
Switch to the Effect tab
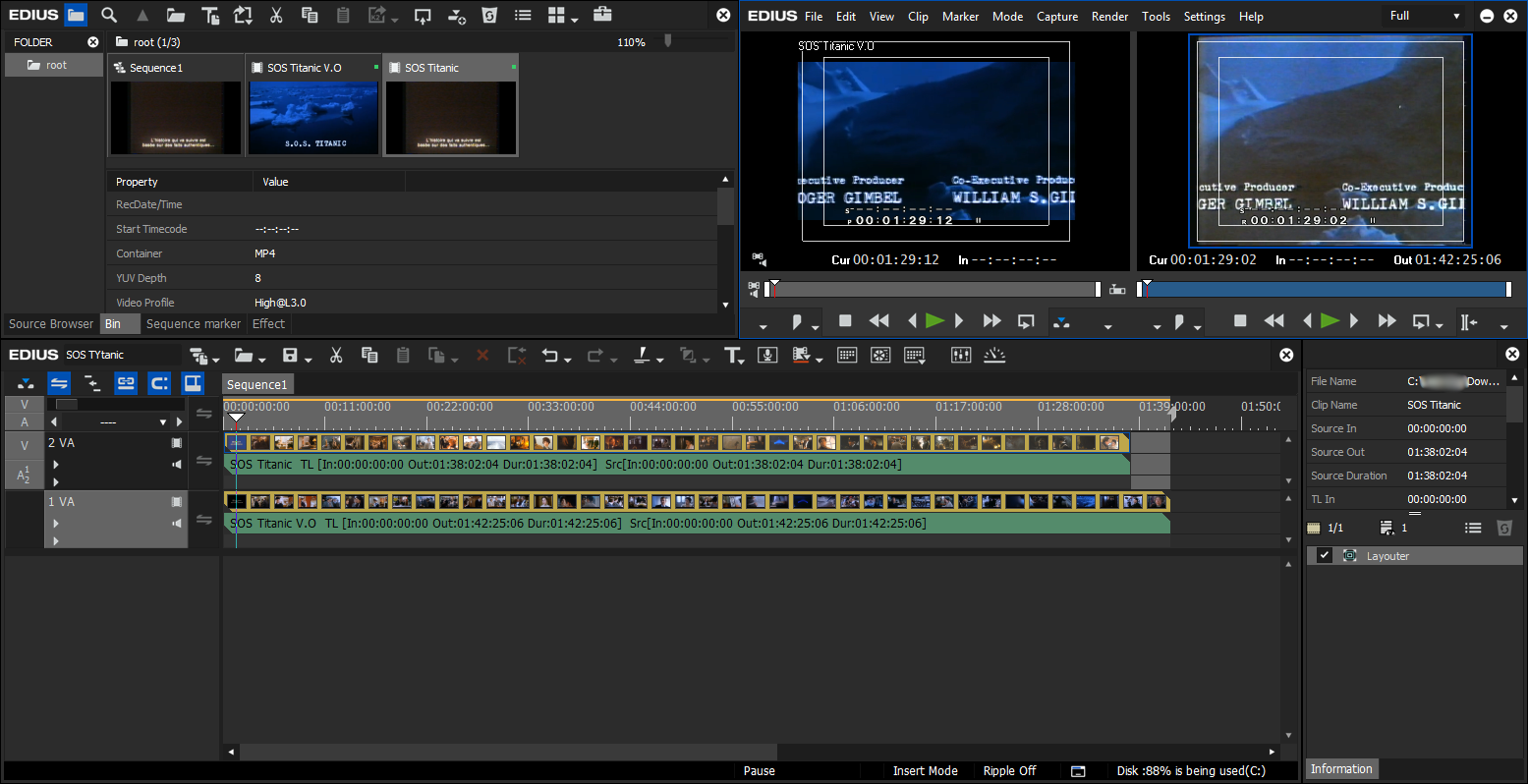click(268, 323)
